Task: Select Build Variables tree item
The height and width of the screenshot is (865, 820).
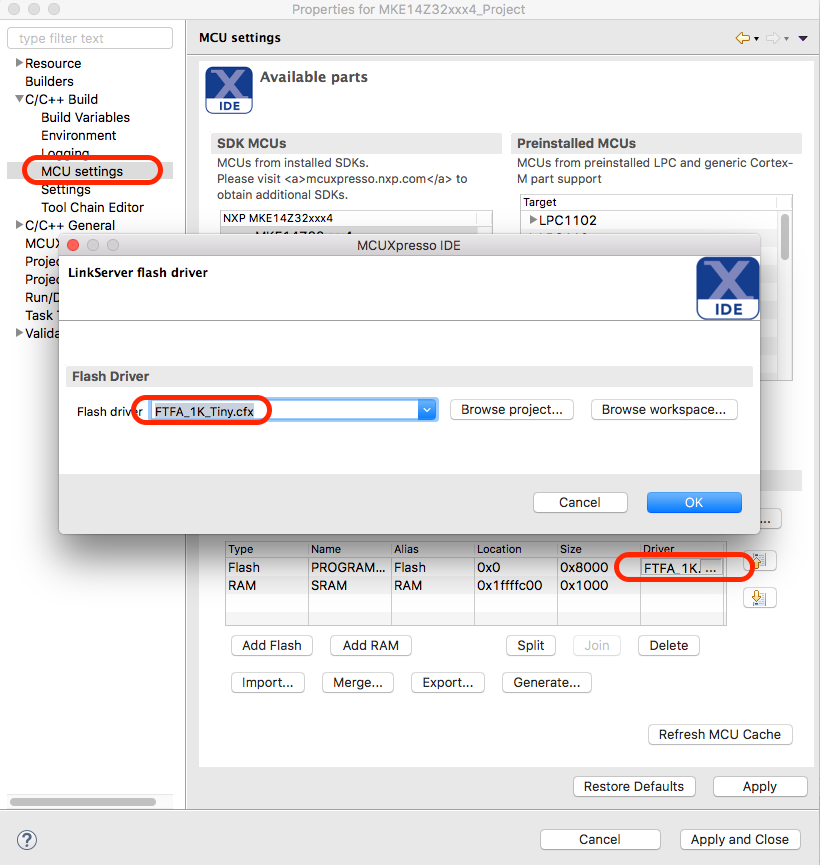Action: pos(86,118)
